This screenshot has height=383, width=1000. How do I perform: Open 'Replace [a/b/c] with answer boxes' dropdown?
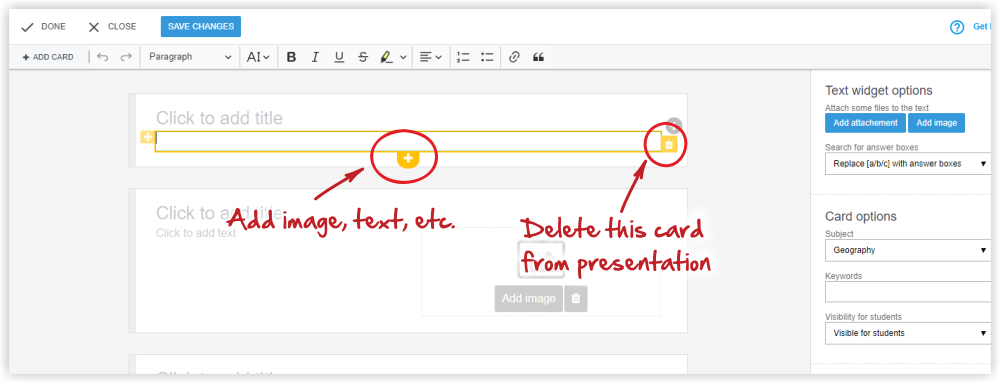[x=909, y=164]
